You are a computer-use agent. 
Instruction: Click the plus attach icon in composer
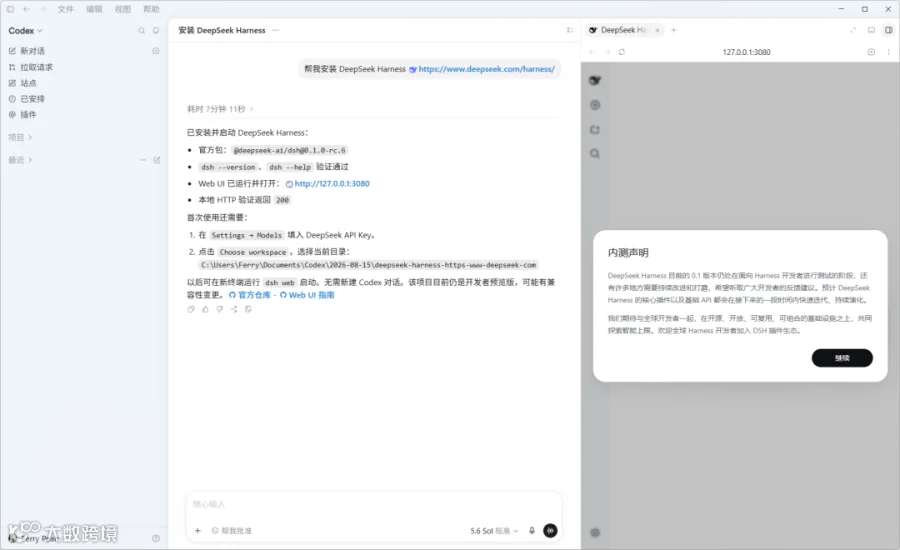tap(197, 531)
